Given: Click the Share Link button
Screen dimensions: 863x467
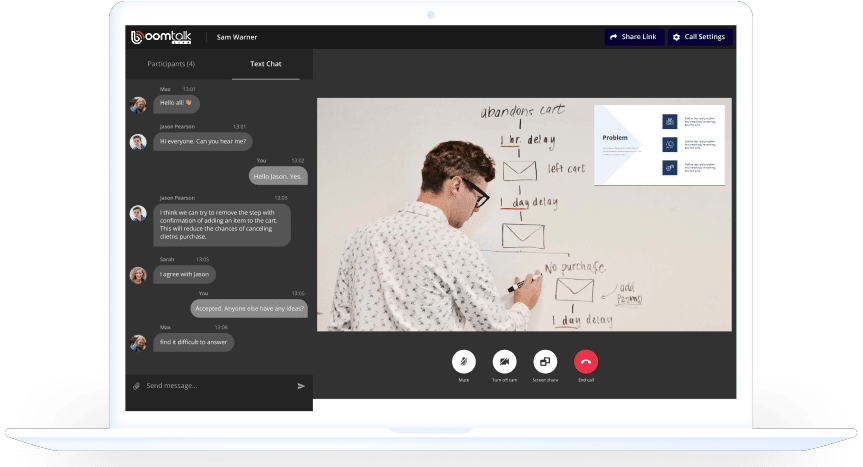Looking at the screenshot, I should pos(632,37).
